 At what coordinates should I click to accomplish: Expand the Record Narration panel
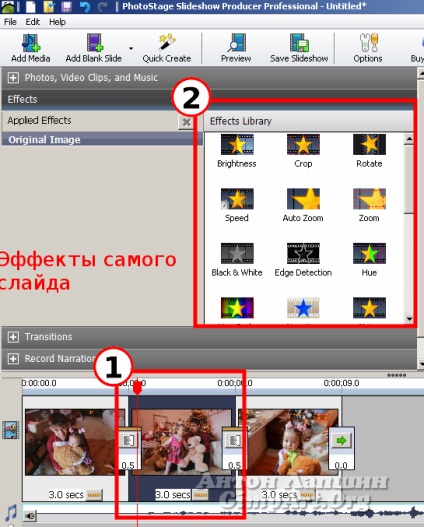click(13, 359)
